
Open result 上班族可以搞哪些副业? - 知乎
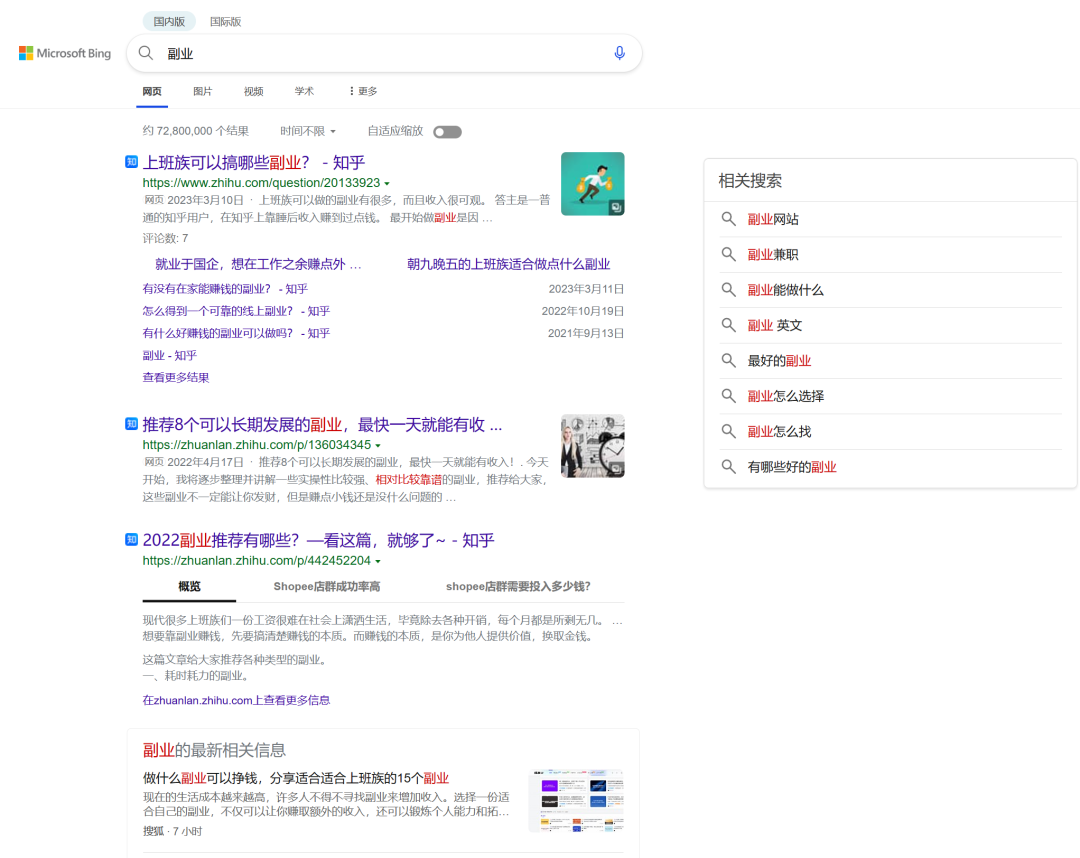(x=253, y=163)
